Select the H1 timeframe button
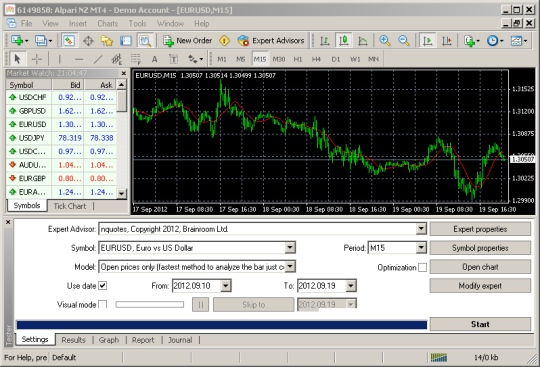 tap(298, 59)
